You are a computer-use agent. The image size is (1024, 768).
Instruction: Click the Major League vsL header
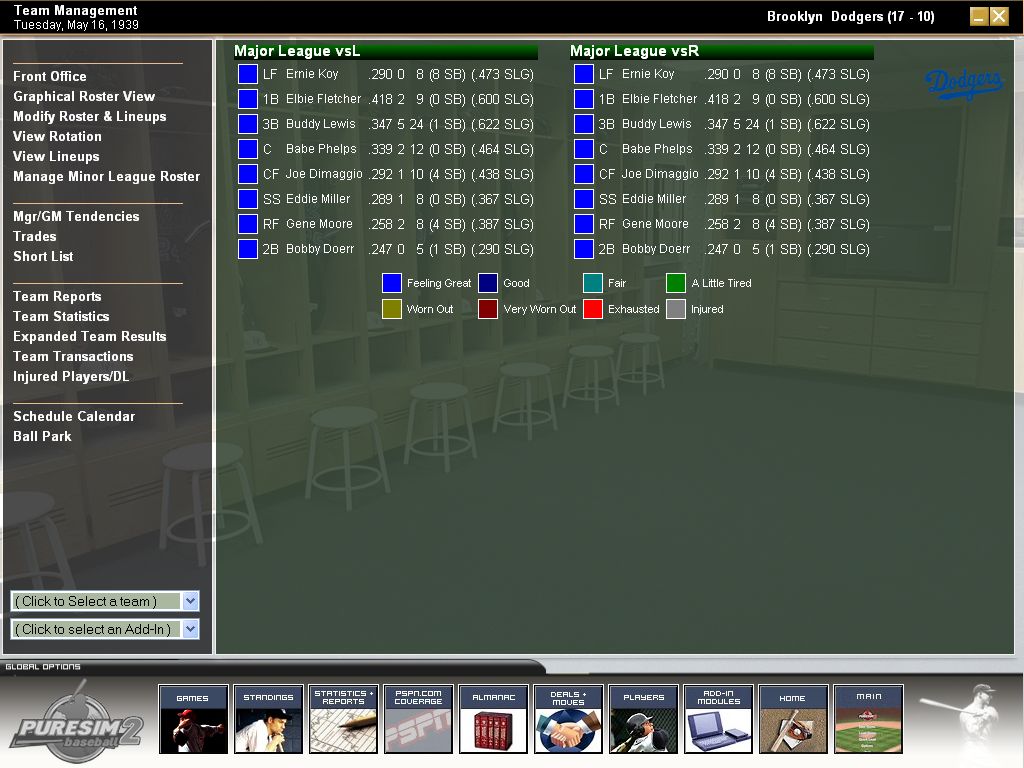point(386,51)
